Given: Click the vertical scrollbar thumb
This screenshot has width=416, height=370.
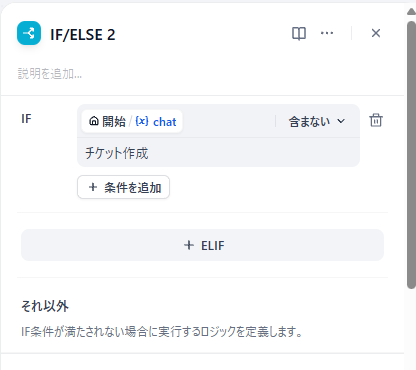Looking at the screenshot, I should [x=411, y=155].
